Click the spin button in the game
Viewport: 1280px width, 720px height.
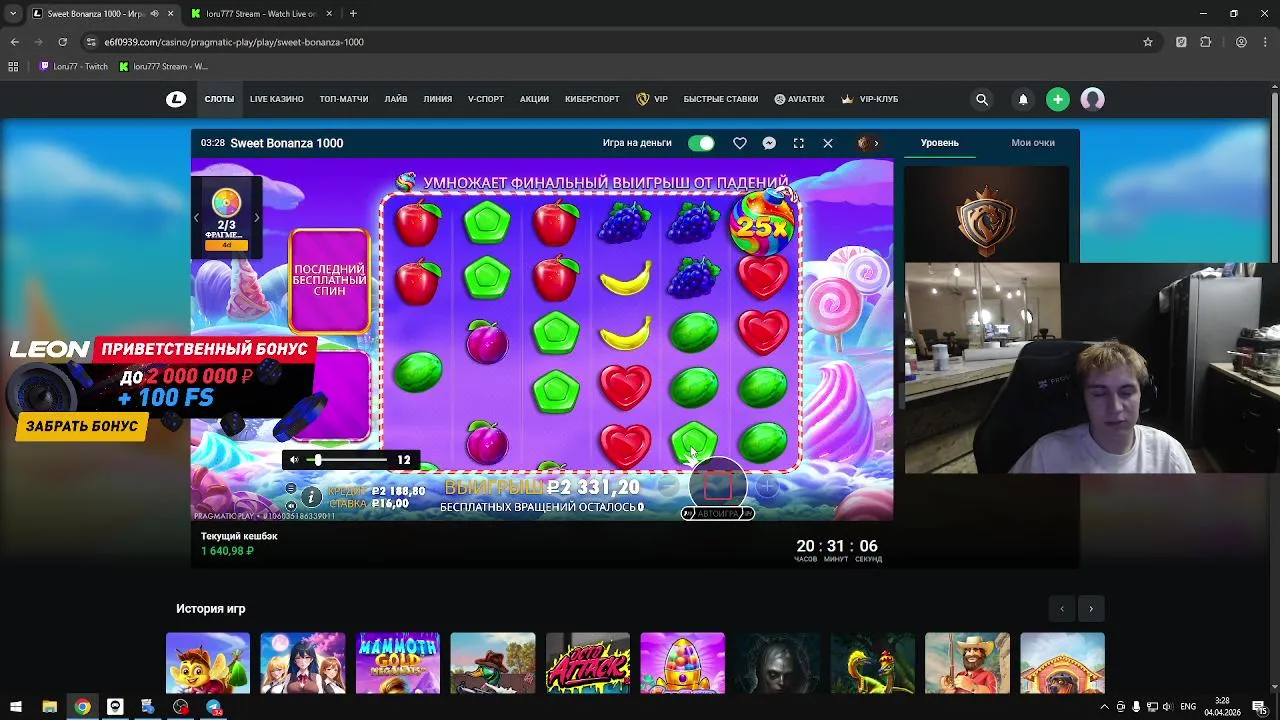[x=718, y=485]
